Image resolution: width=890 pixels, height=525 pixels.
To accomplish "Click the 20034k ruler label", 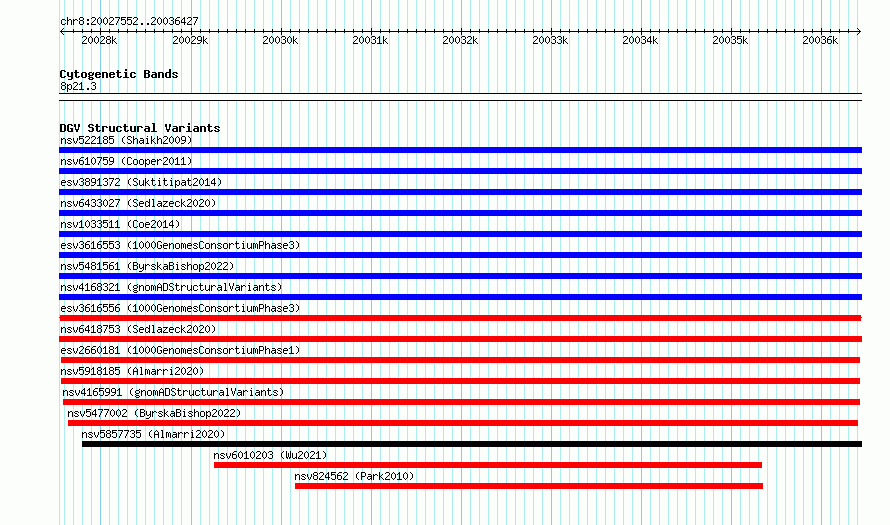I will point(640,40).
